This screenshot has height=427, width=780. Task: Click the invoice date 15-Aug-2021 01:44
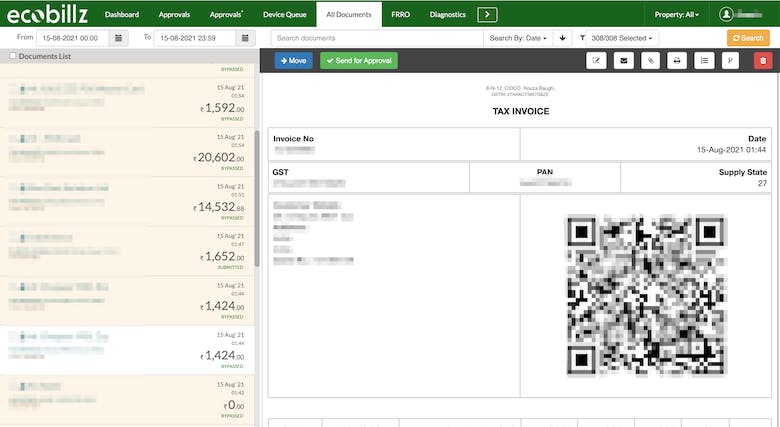click(x=731, y=150)
